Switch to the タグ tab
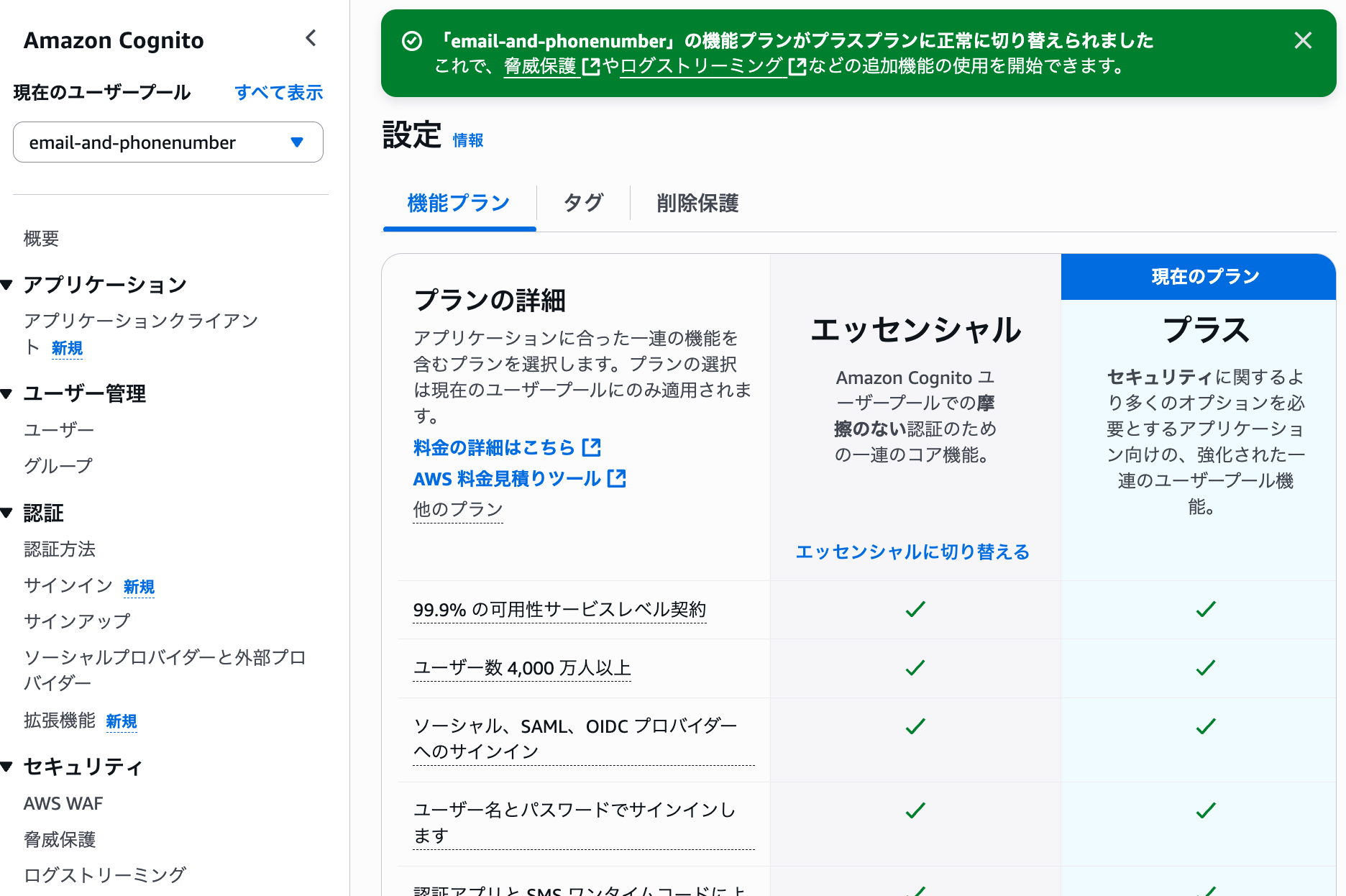 click(x=583, y=204)
